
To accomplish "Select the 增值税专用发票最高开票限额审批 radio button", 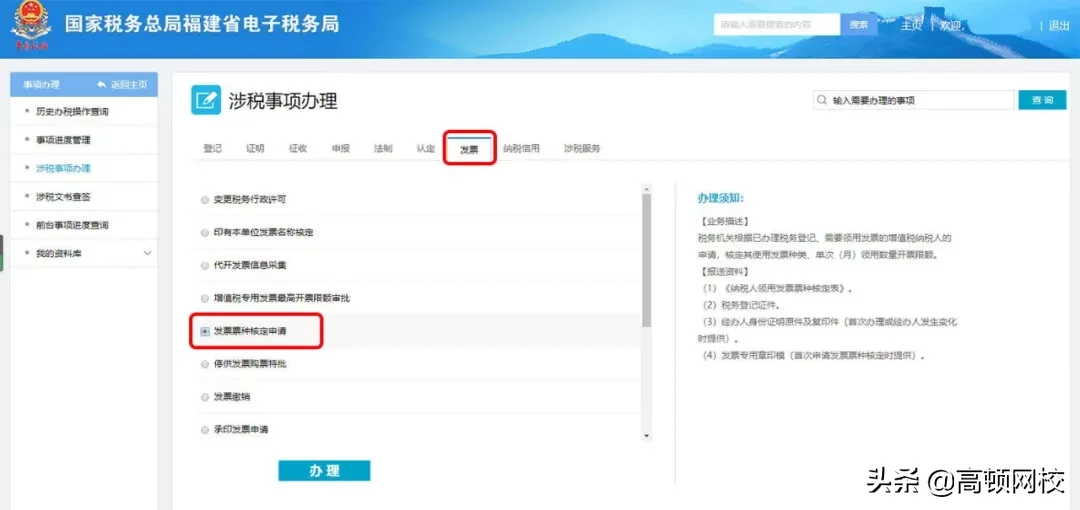I will point(205,298).
